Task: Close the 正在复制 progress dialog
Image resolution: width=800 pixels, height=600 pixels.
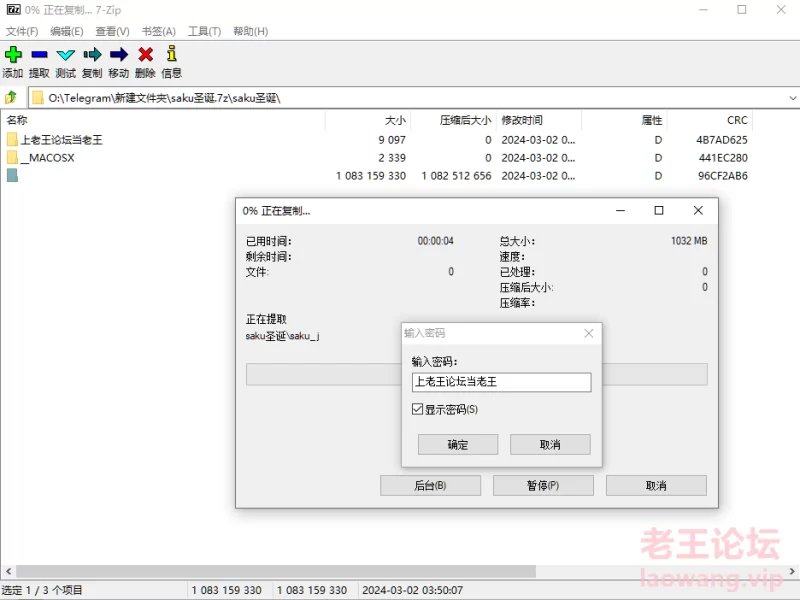Action: (698, 210)
